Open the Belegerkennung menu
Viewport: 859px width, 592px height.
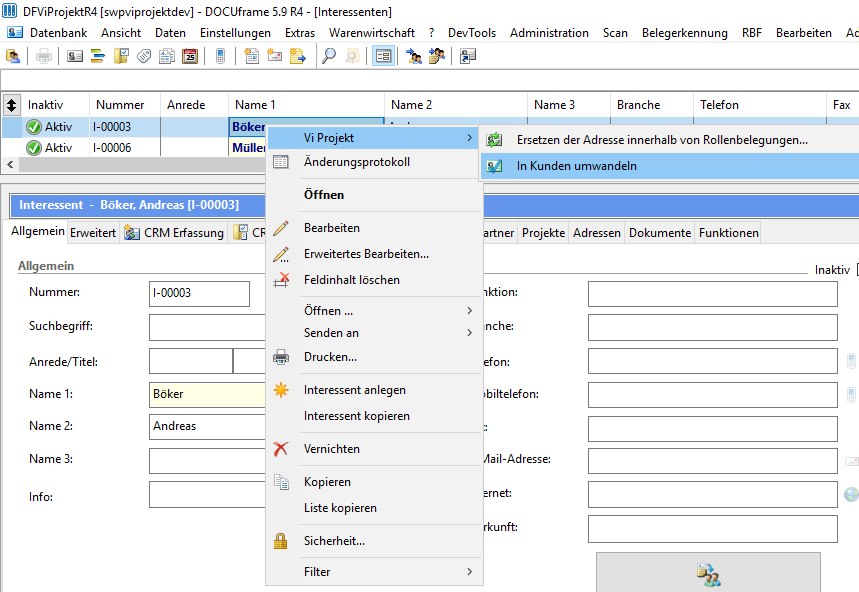coord(684,33)
